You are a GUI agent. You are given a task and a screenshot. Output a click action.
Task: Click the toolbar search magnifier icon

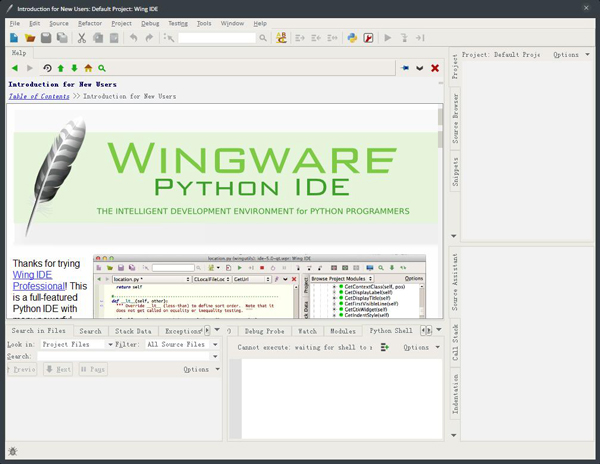pos(263,38)
